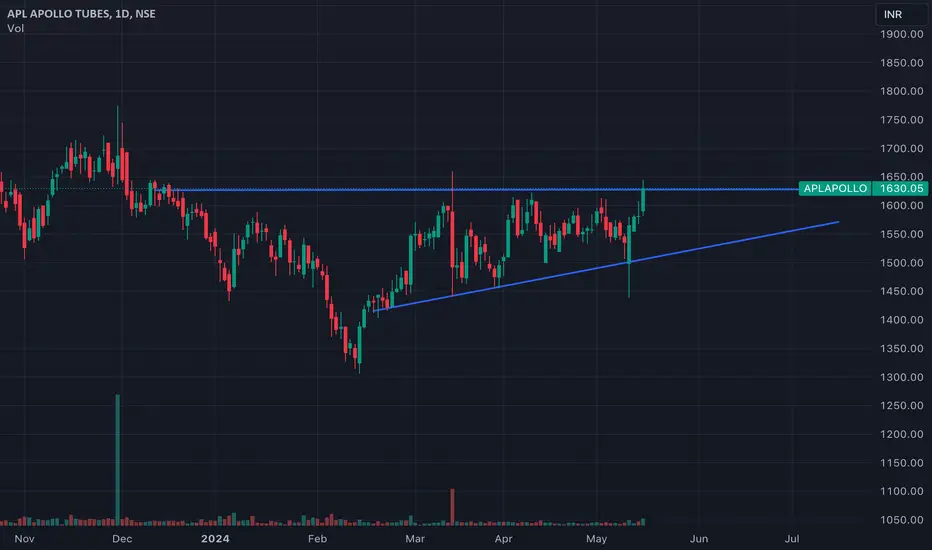Screen dimensions: 932x550
Task: Click the Jun label on time axis
Action: [x=699, y=539]
